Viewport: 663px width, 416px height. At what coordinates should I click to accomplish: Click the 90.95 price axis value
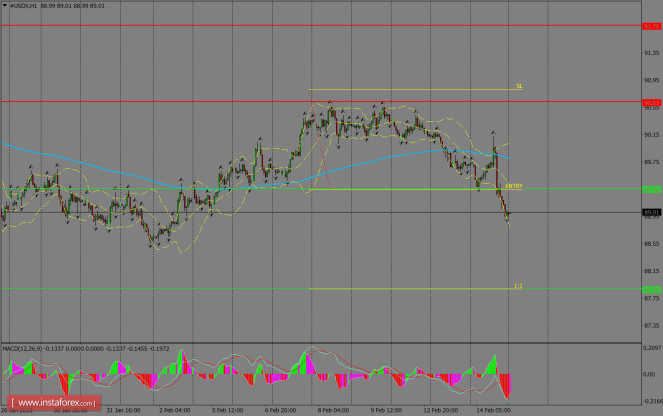(x=652, y=80)
